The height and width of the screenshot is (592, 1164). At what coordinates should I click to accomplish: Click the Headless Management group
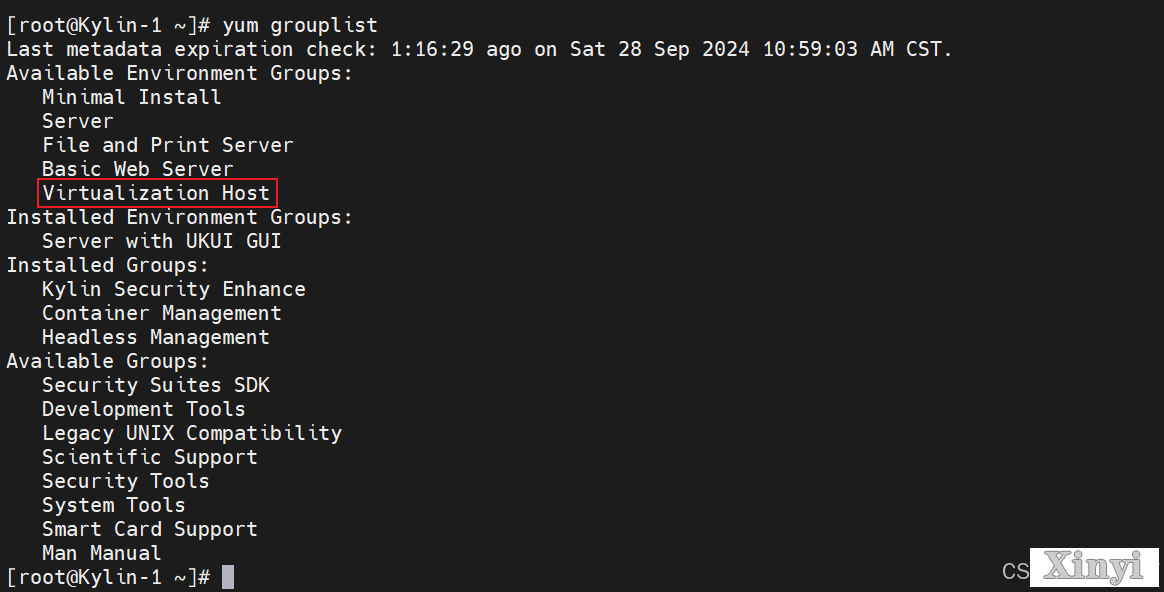click(156, 337)
